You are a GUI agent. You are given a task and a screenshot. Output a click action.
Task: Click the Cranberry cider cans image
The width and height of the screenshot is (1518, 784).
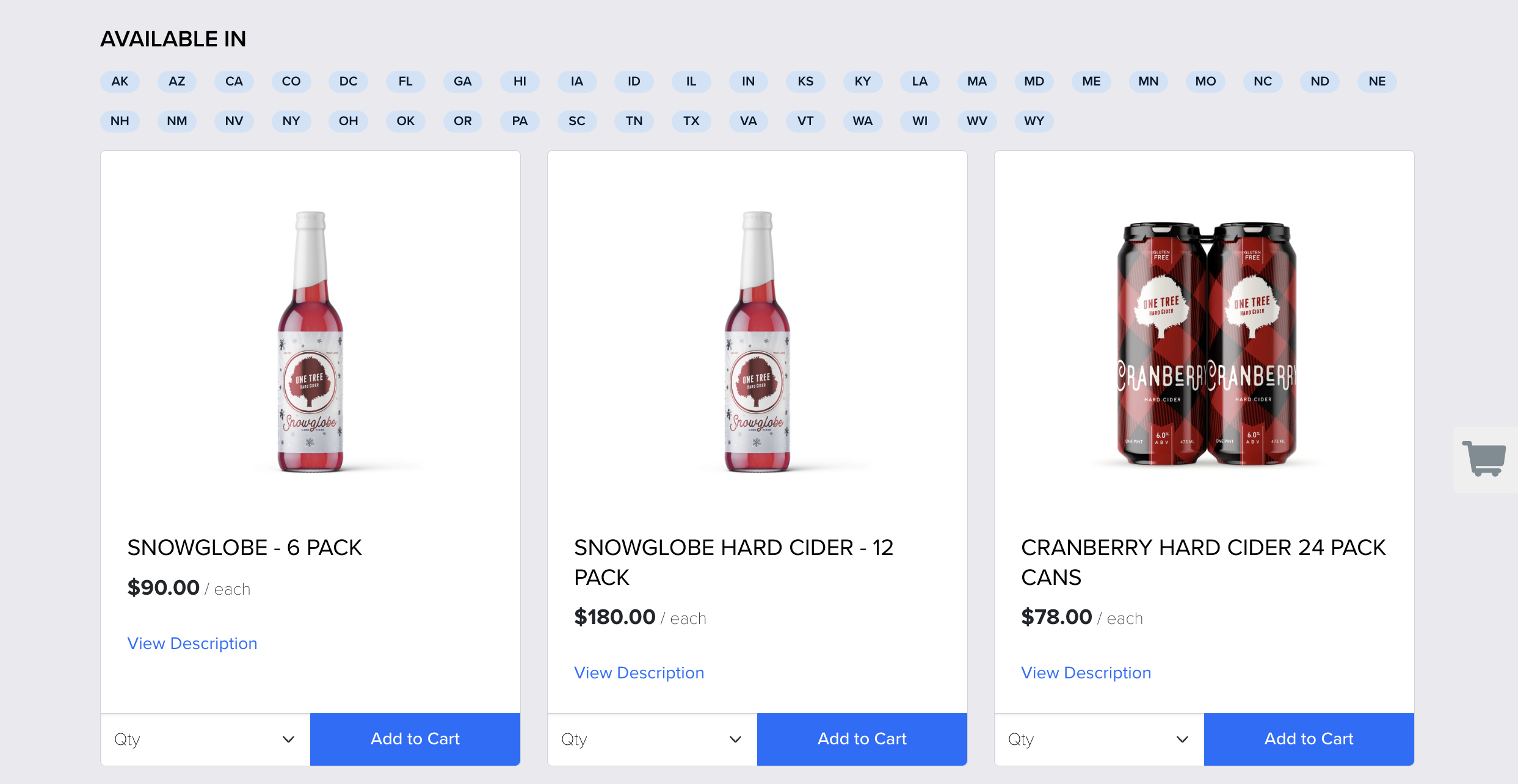1207,344
